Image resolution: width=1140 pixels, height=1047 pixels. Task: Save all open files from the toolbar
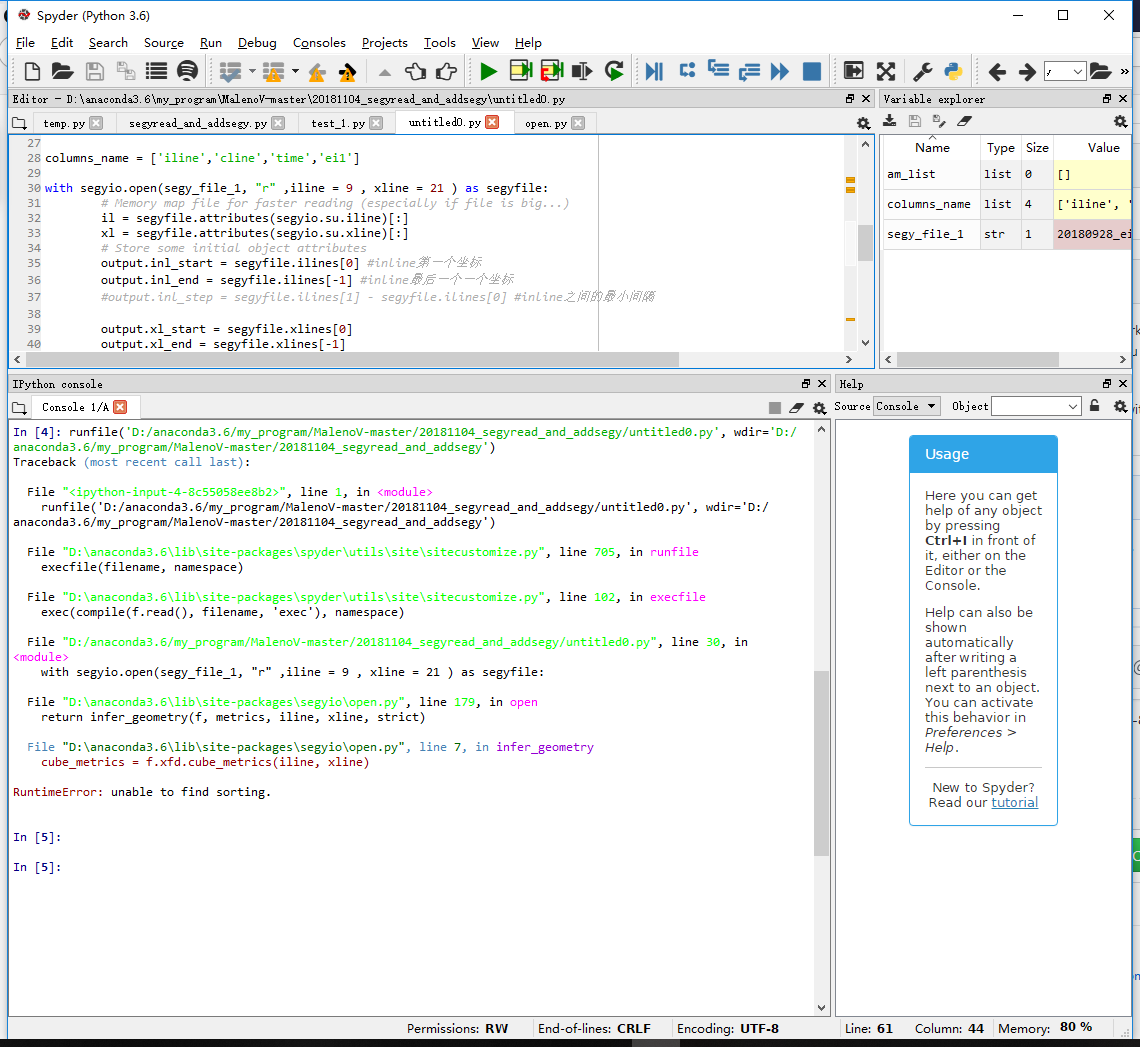coord(124,71)
